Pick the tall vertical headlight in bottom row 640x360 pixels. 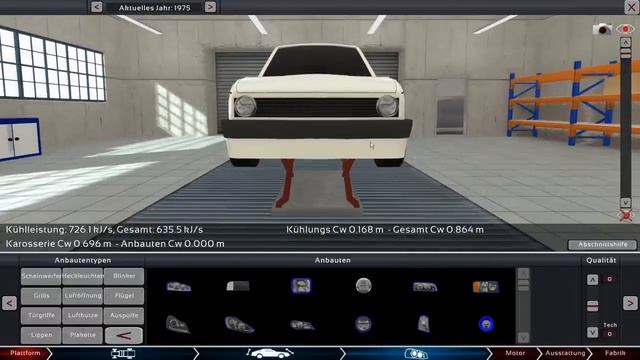424,324
